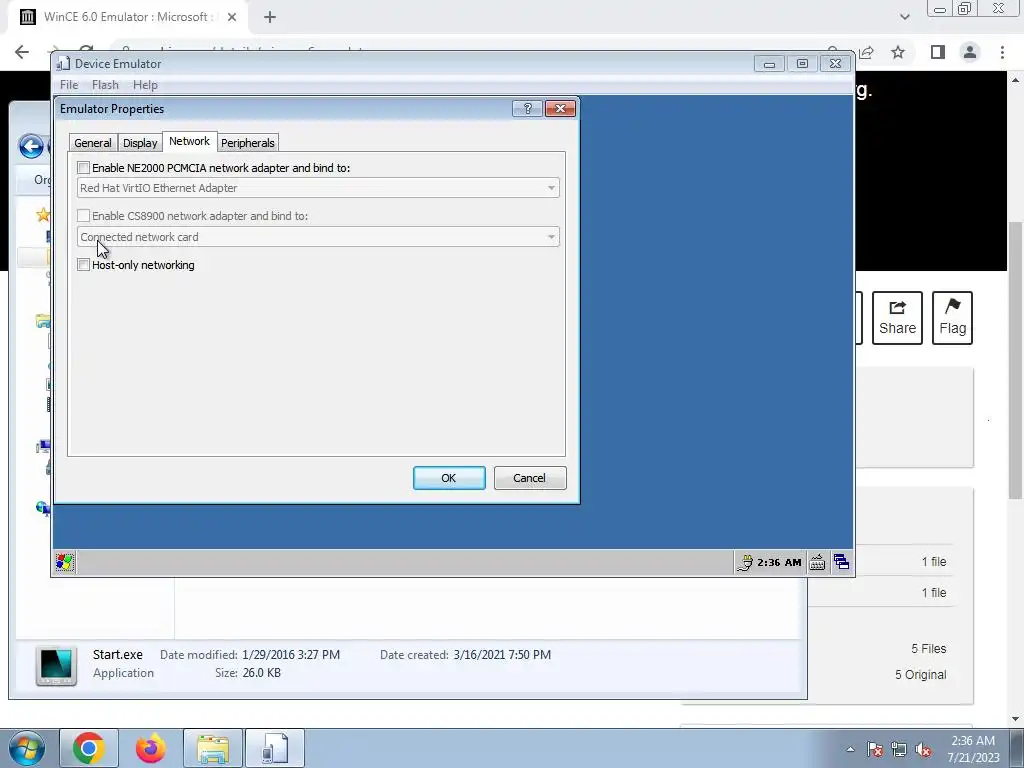
Task: Toggle the Chrome side panel icon
Action: (x=938, y=52)
